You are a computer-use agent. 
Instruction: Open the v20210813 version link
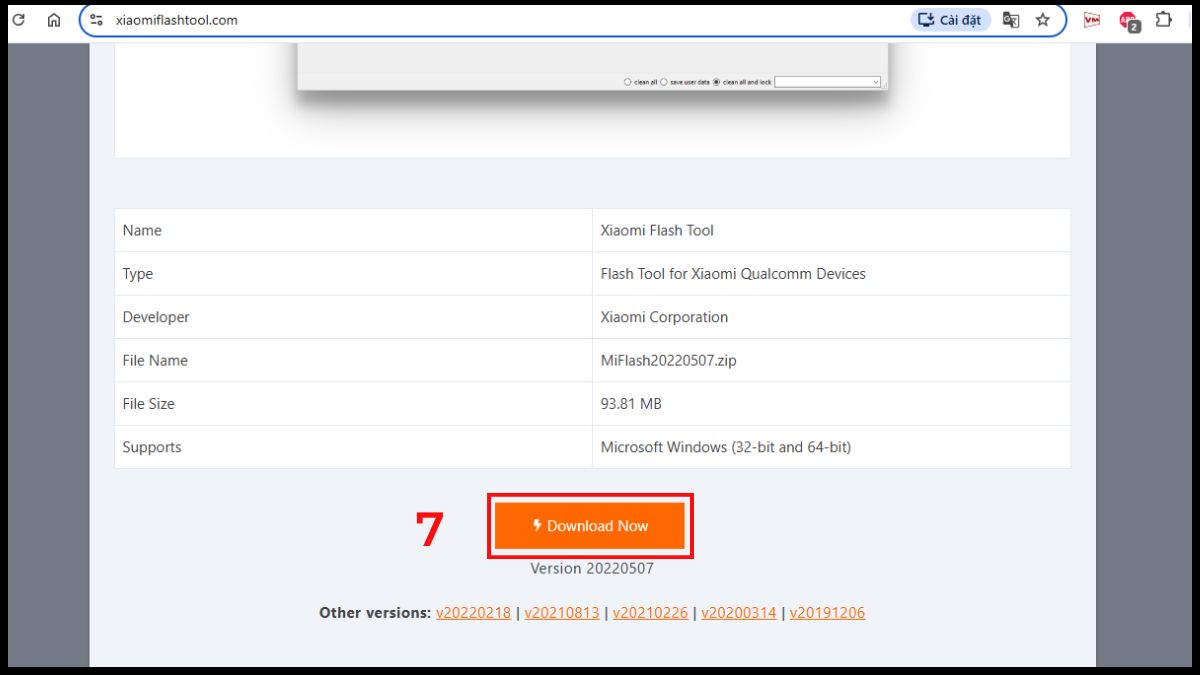point(562,612)
